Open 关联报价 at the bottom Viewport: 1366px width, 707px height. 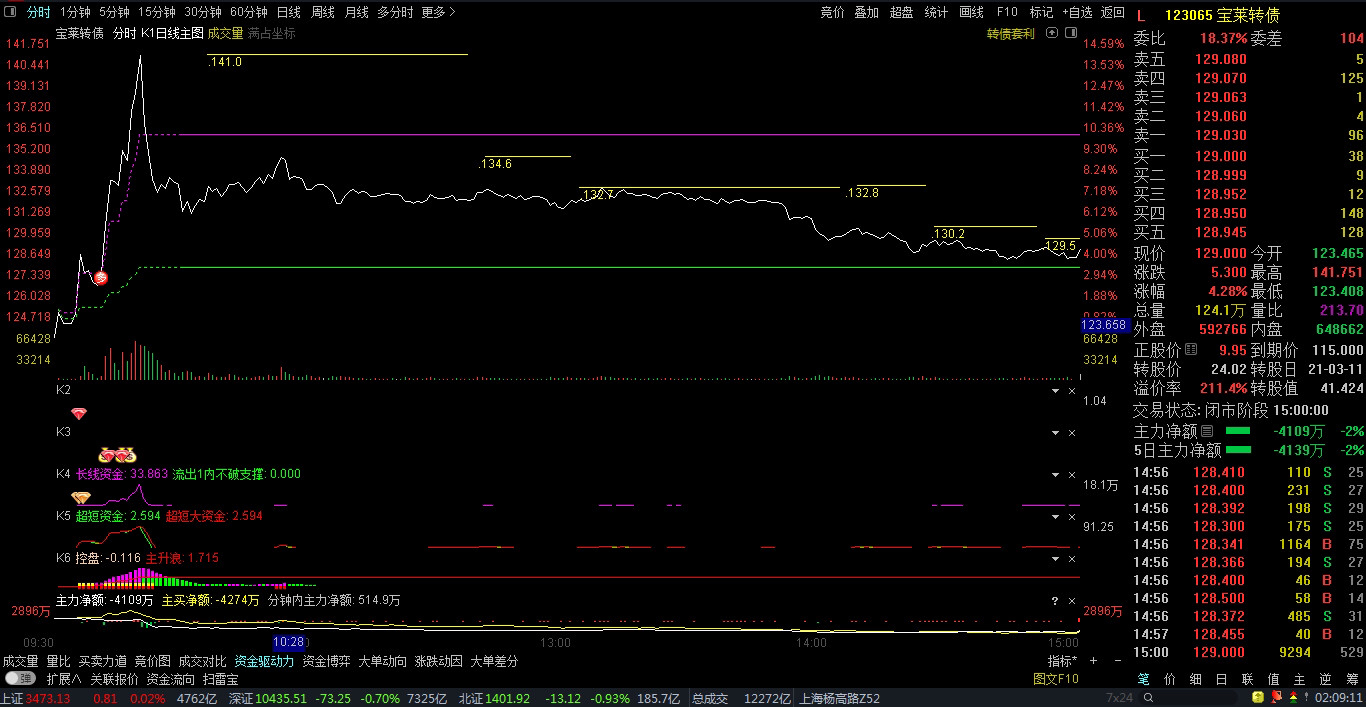(114, 679)
